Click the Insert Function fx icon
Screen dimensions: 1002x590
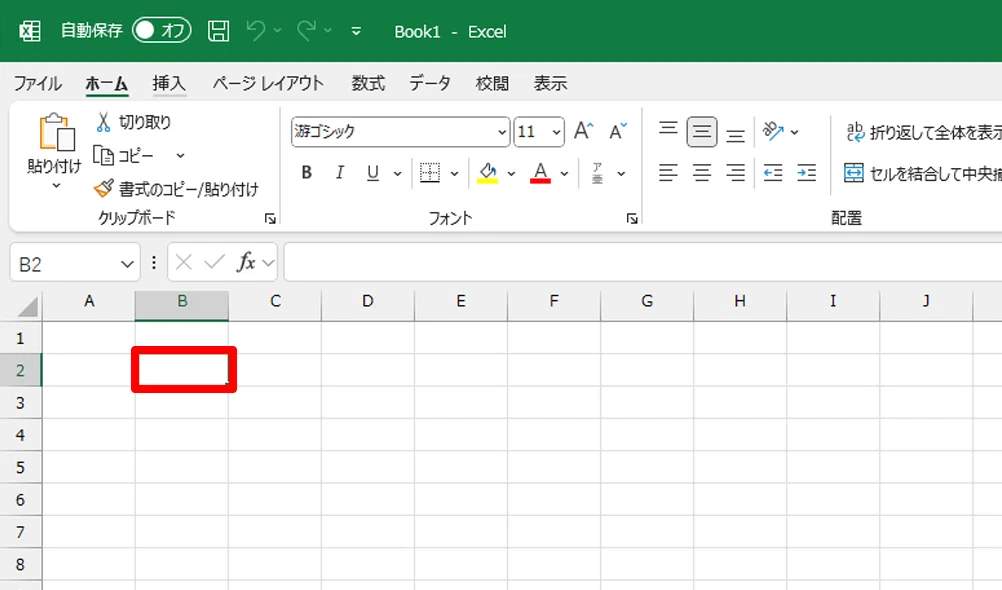click(x=246, y=262)
